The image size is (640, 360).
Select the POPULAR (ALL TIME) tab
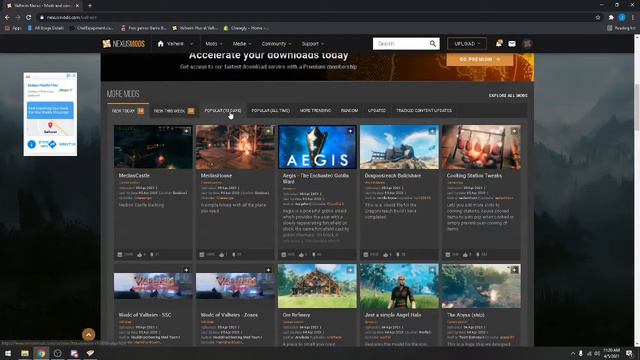point(271,111)
